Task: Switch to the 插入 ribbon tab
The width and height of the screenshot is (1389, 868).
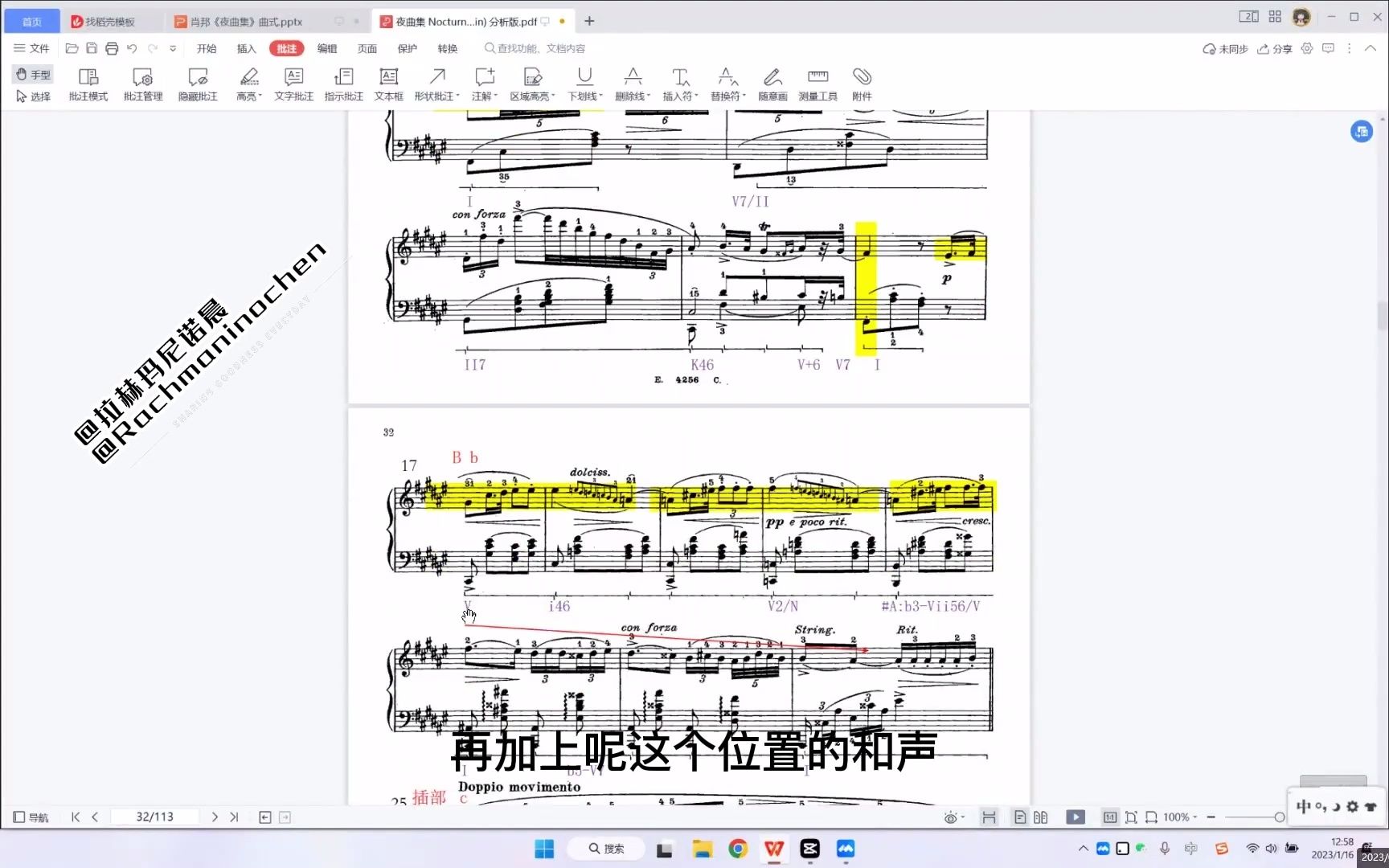Action: tap(247, 48)
